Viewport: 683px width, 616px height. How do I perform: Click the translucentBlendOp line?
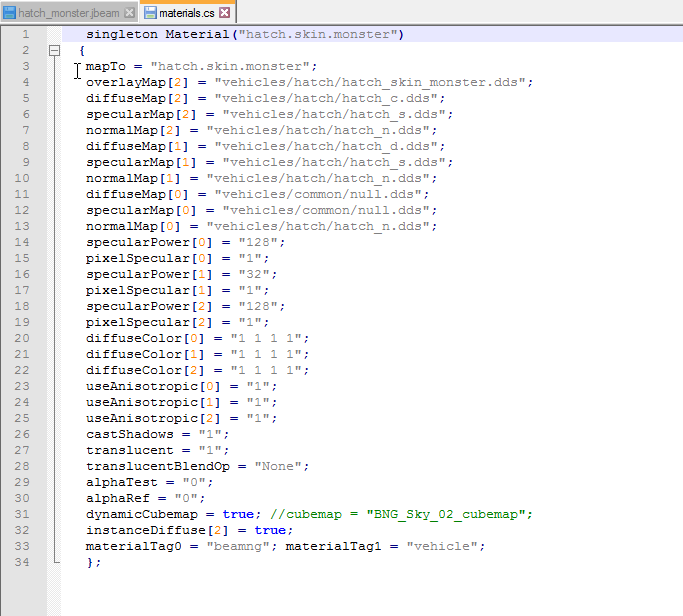(x=197, y=467)
